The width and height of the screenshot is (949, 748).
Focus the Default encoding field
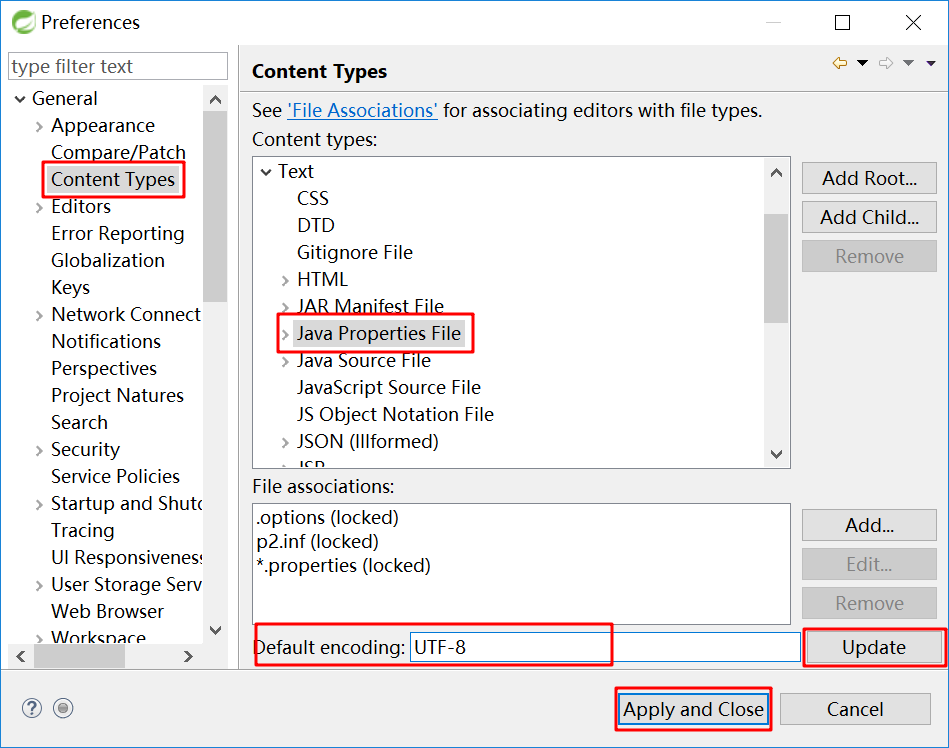pyautogui.click(x=605, y=648)
